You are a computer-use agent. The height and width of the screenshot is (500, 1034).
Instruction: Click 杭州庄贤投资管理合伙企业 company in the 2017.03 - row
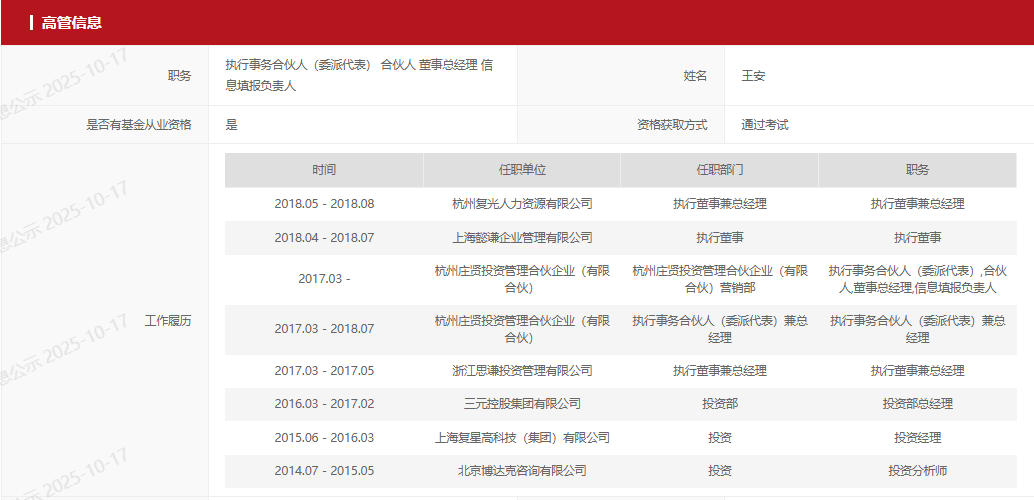pyautogui.click(x=522, y=279)
